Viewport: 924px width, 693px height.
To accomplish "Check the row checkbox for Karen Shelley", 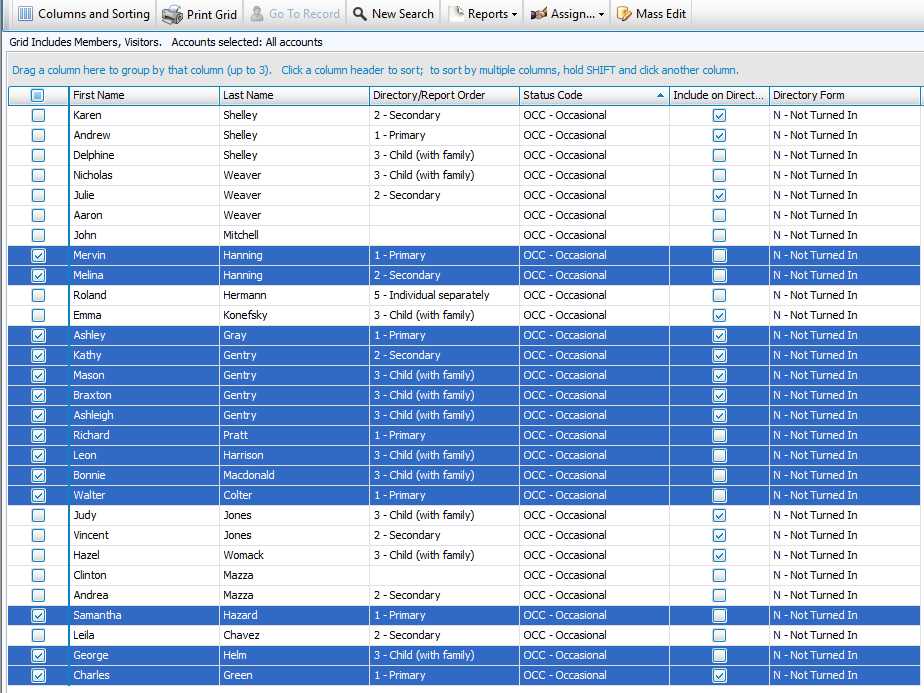I will point(38,115).
